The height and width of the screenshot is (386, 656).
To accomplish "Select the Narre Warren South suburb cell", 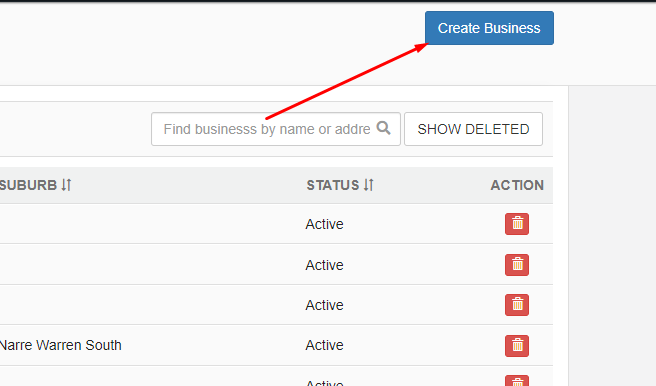I will click(x=61, y=345).
